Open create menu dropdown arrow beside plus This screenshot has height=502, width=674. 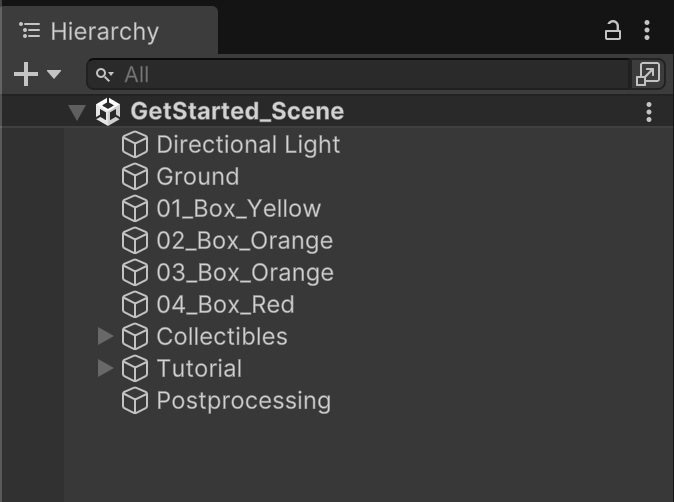click(54, 74)
